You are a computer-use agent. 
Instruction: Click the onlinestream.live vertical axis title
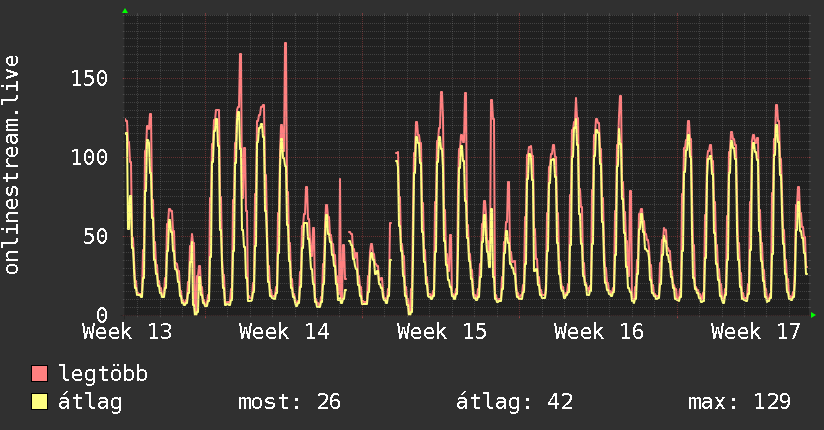[x=11, y=165]
